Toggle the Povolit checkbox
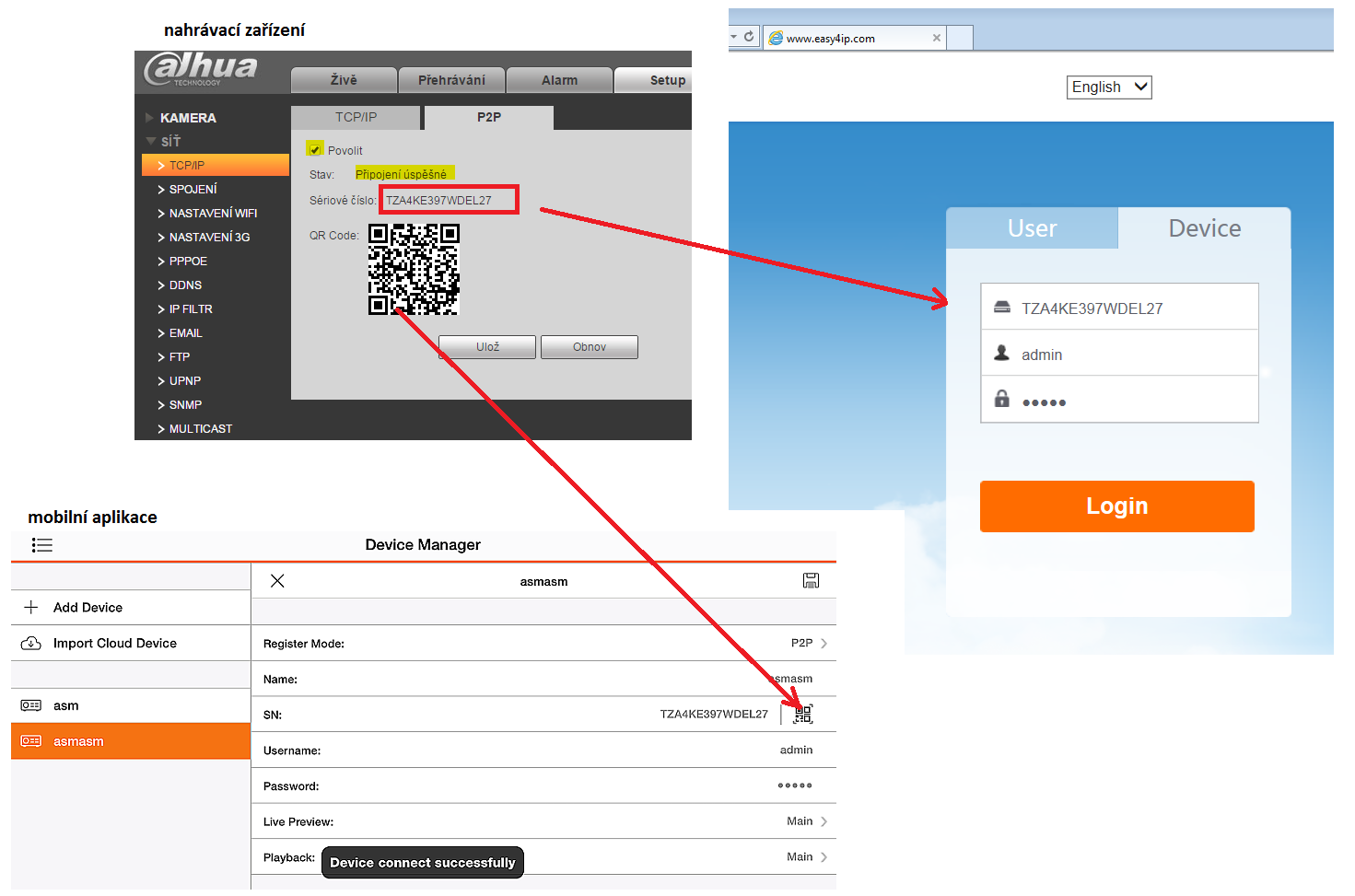Screen dimensions: 1355x896 [315, 149]
